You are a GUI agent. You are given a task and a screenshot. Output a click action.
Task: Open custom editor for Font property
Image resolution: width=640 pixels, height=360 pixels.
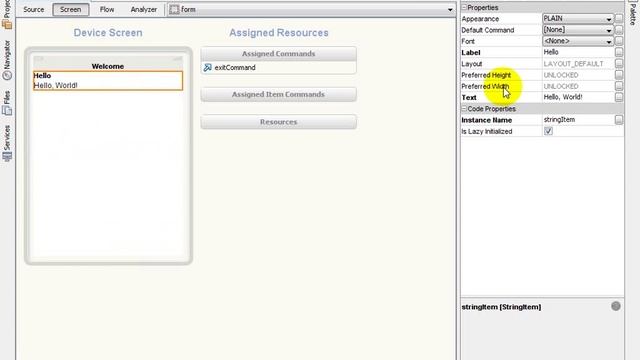tap(619, 41)
